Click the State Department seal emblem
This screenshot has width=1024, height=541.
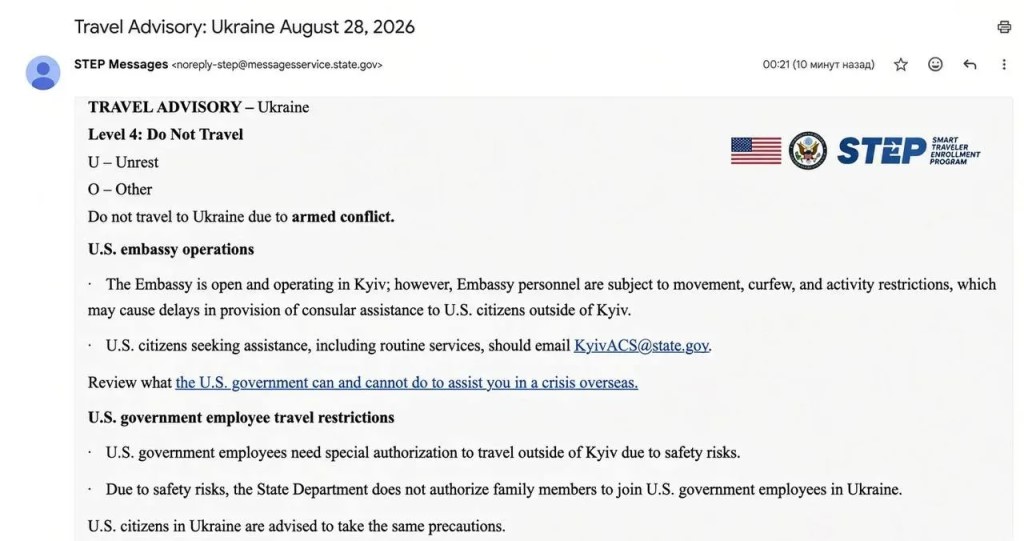tap(808, 150)
